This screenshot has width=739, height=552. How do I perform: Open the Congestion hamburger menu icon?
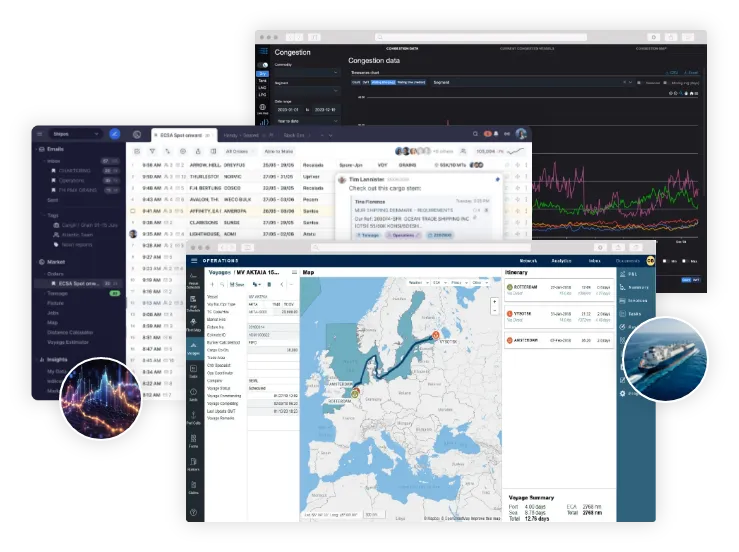click(x=263, y=52)
